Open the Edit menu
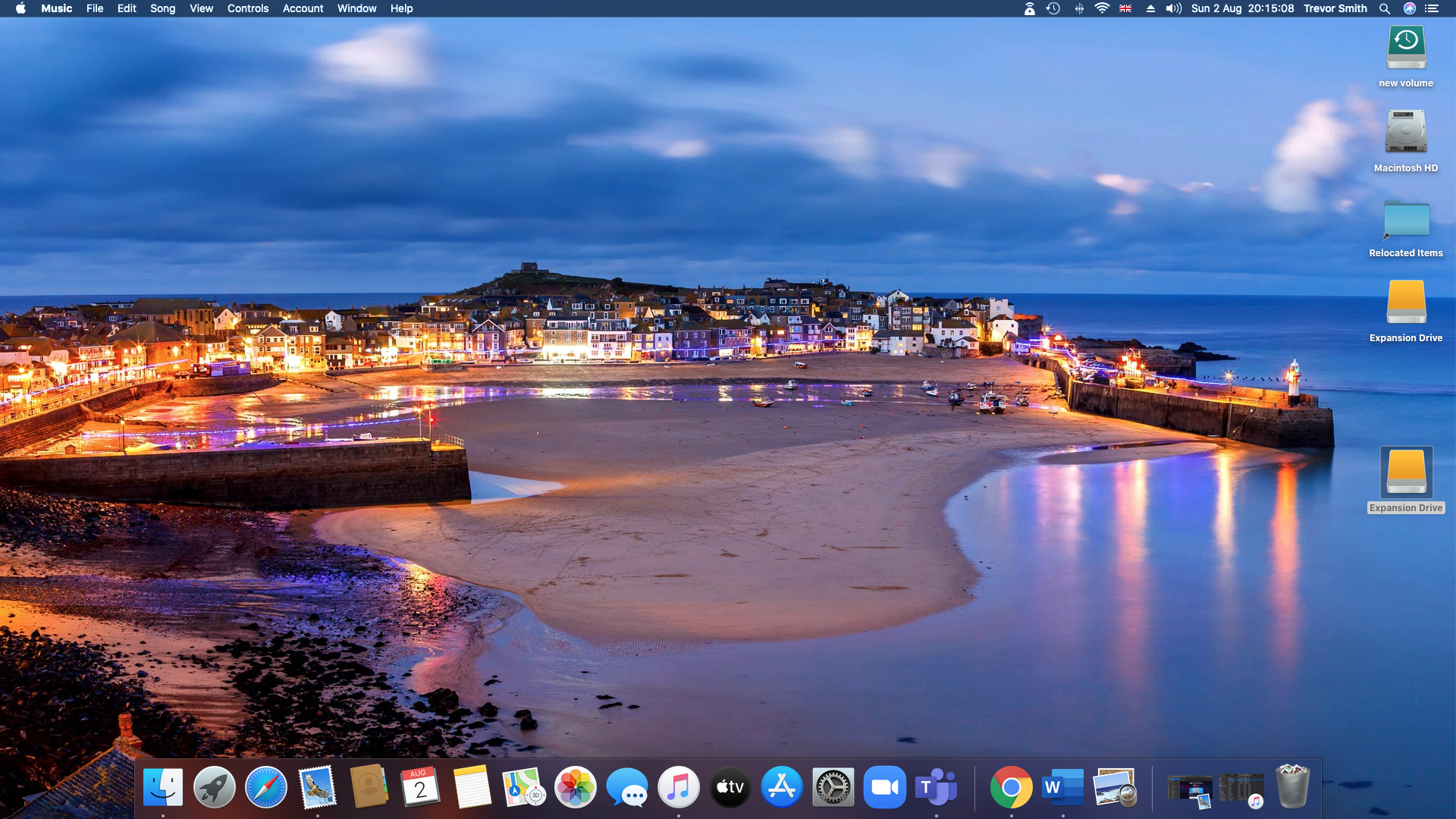The width and height of the screenshot is (1456, 819). 127,8
